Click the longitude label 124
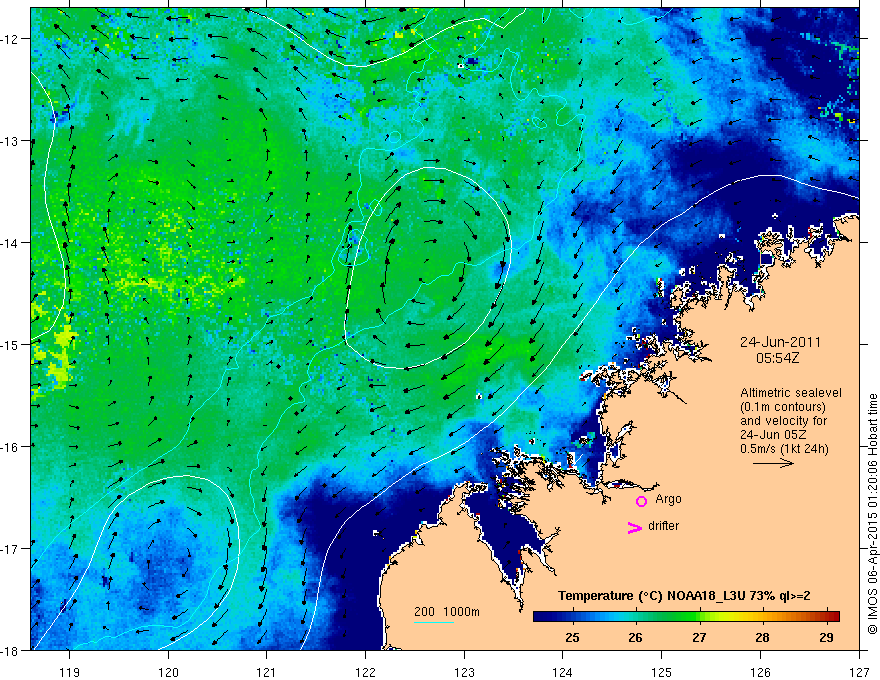 [563, 672]
